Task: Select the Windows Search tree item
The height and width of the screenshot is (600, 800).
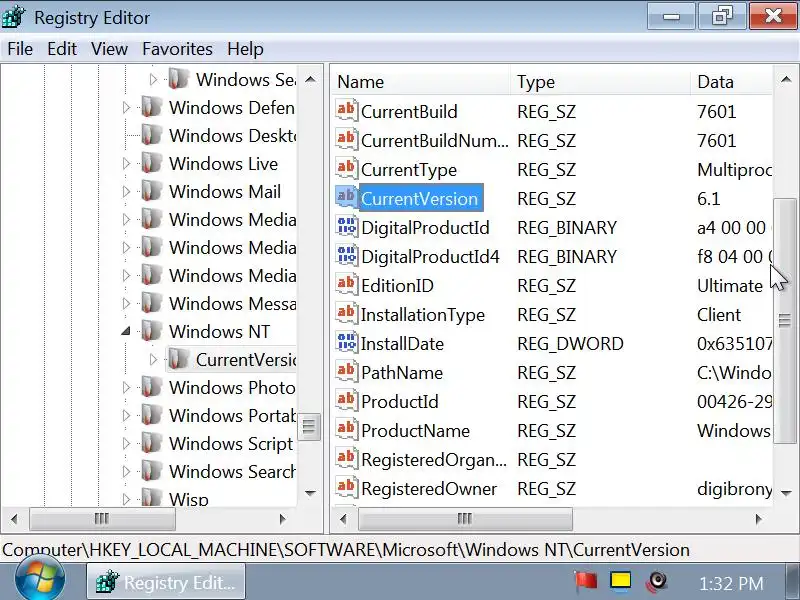Action: coord(233,471)
